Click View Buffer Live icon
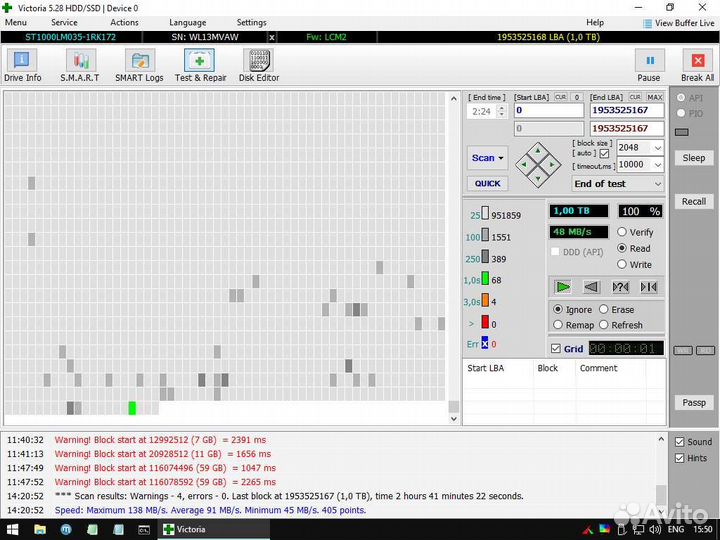The image size is (720, 540). pos(647,23)
